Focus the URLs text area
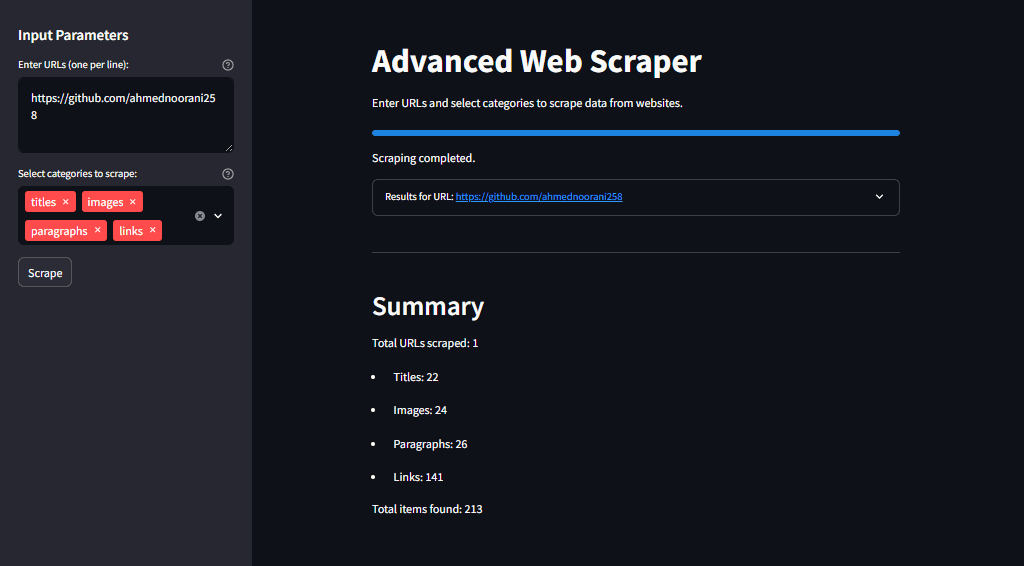This screenshot has height=566, width=1024. (x=126, y=115)
